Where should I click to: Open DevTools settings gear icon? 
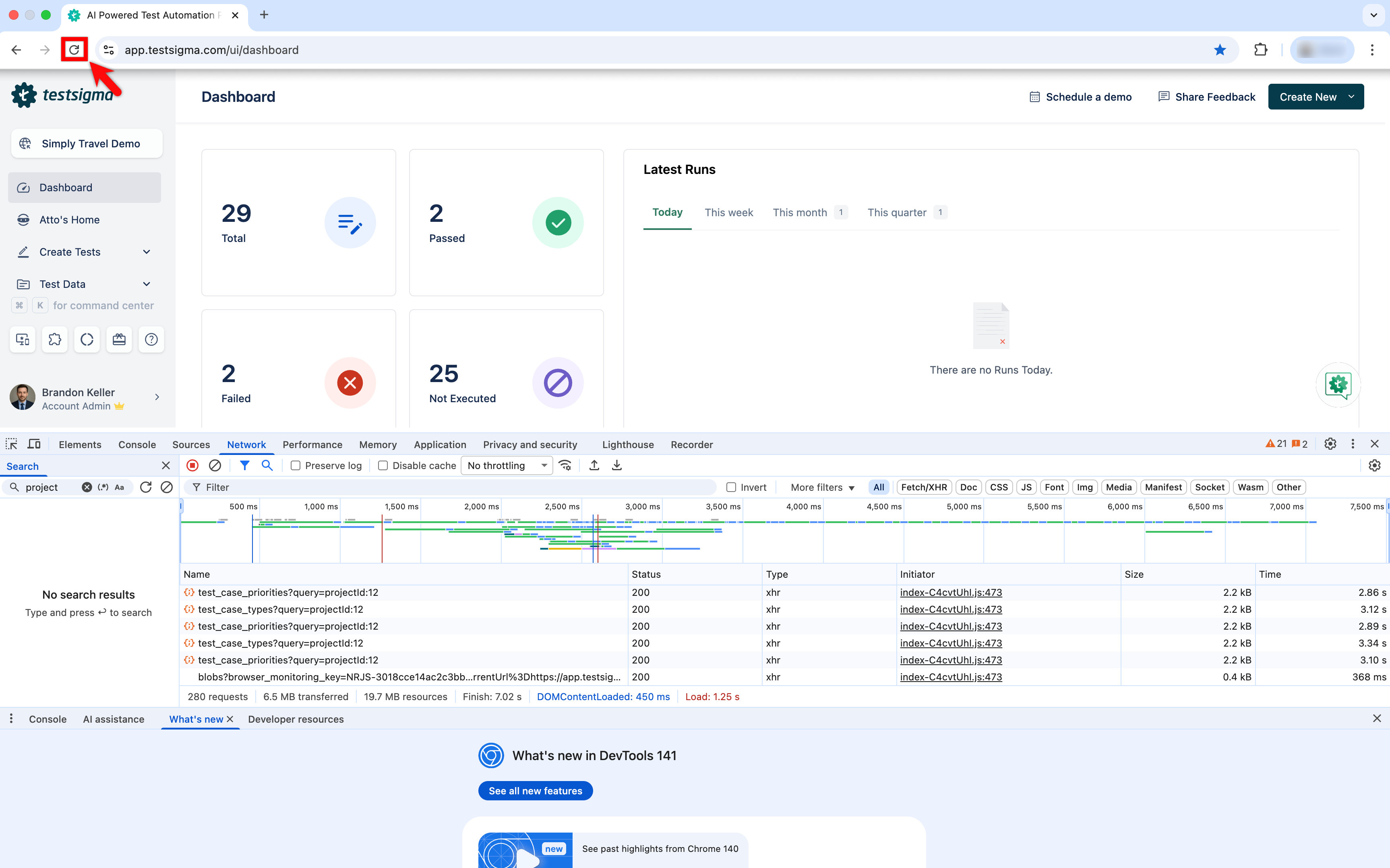(1330, 444)
